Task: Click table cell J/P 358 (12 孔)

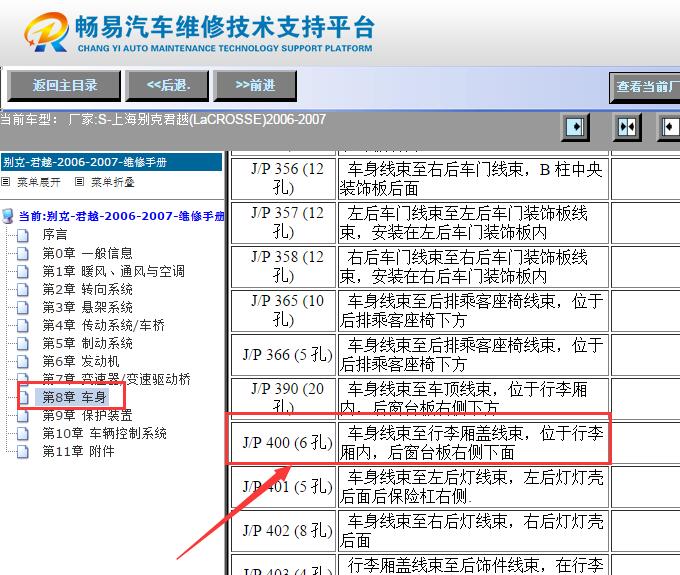Action: coord(284,267)
